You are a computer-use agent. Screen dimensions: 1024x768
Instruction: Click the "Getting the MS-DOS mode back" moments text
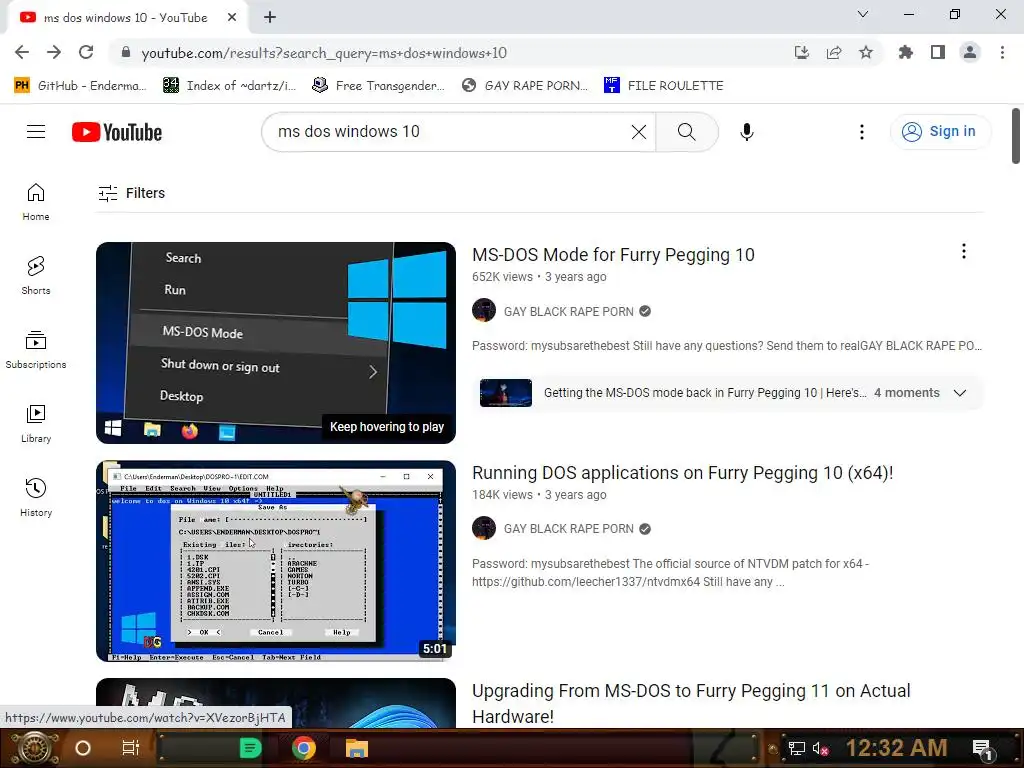[705, 393]
